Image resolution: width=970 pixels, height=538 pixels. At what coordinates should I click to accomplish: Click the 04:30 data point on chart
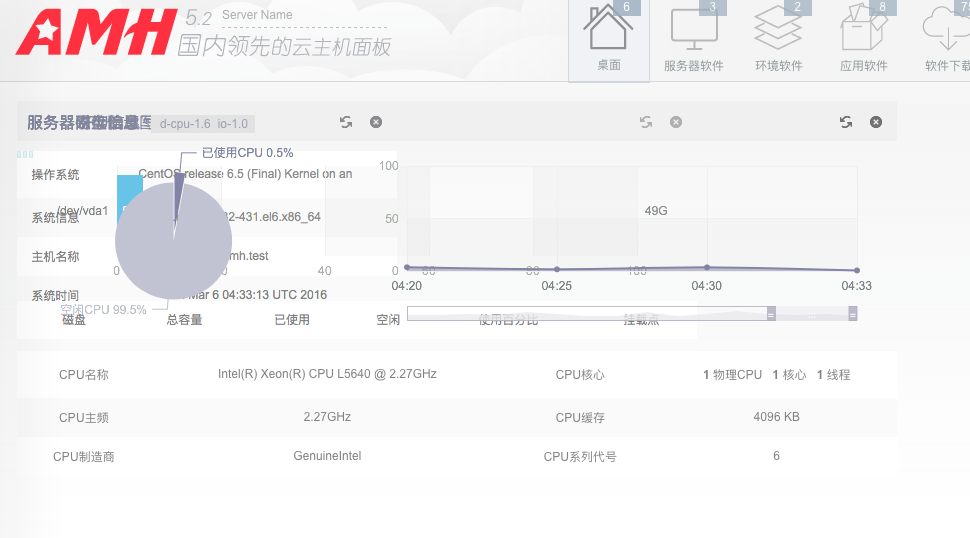coord(707,267)
